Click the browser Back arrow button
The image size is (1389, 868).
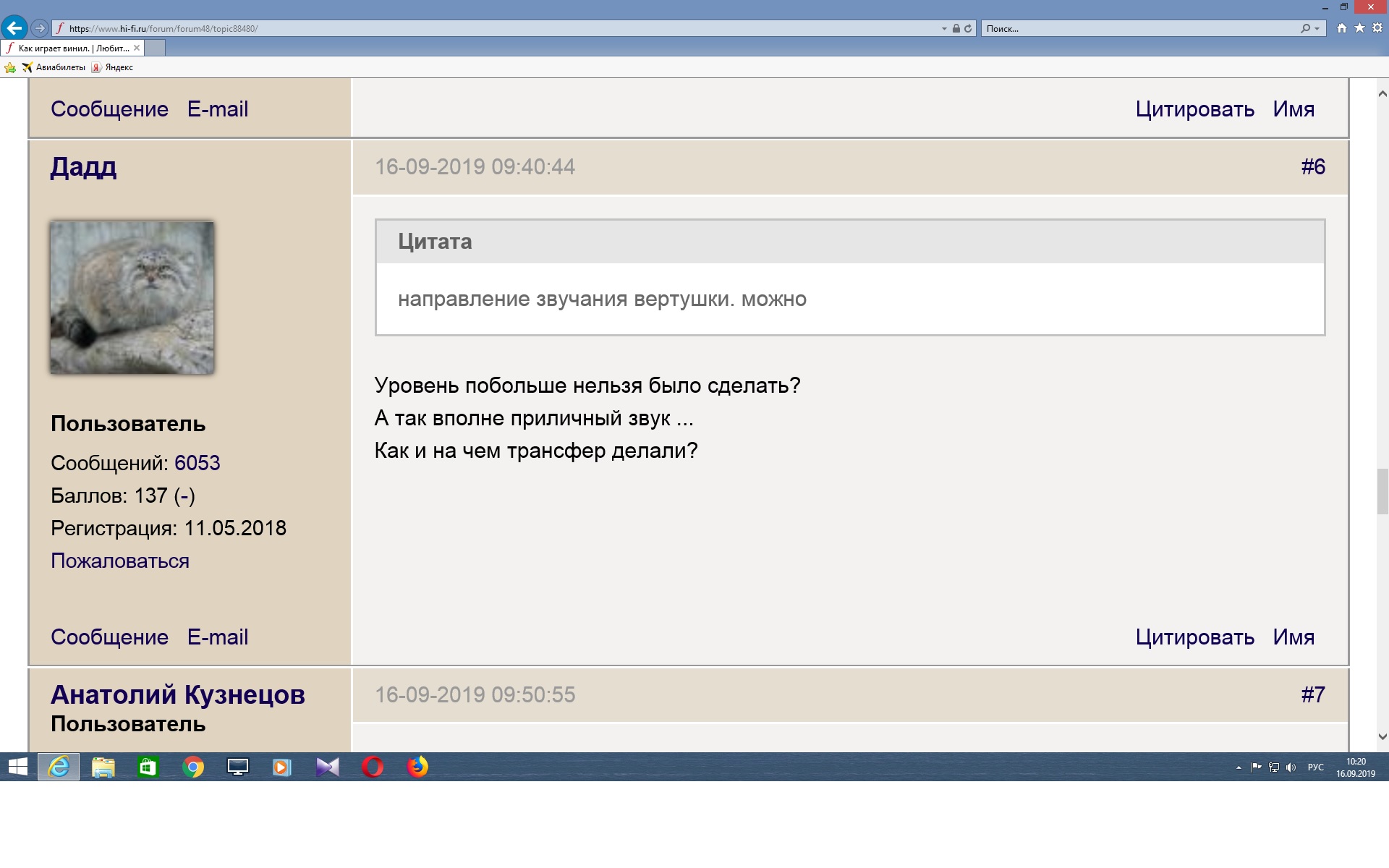click(14, 28)
